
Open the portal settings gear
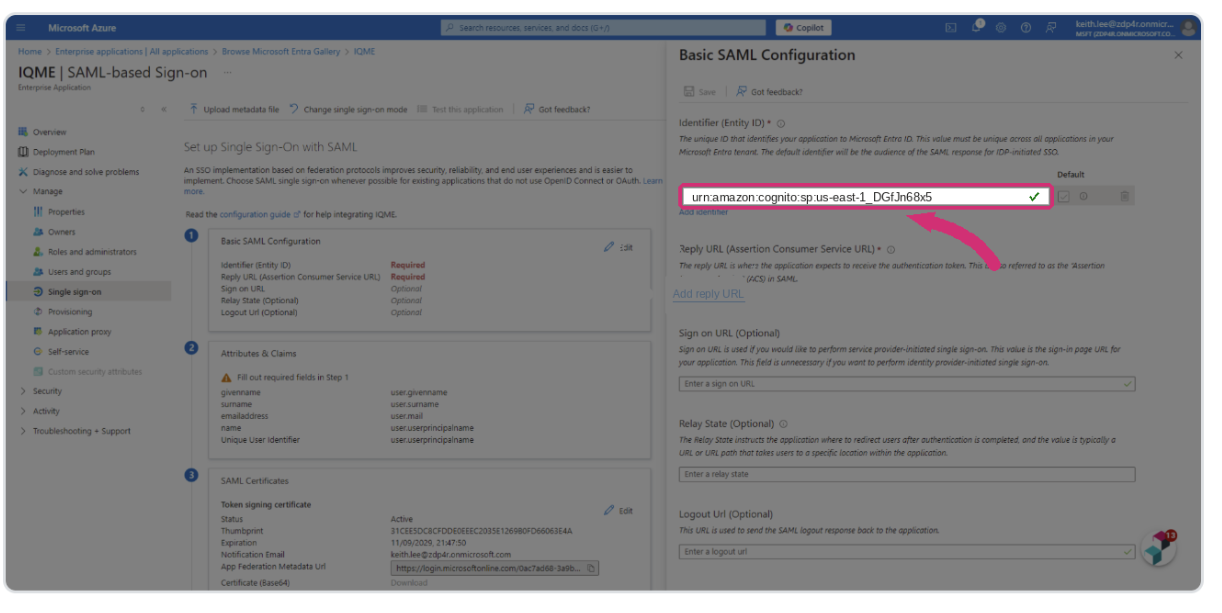(x=1001, y=28)
